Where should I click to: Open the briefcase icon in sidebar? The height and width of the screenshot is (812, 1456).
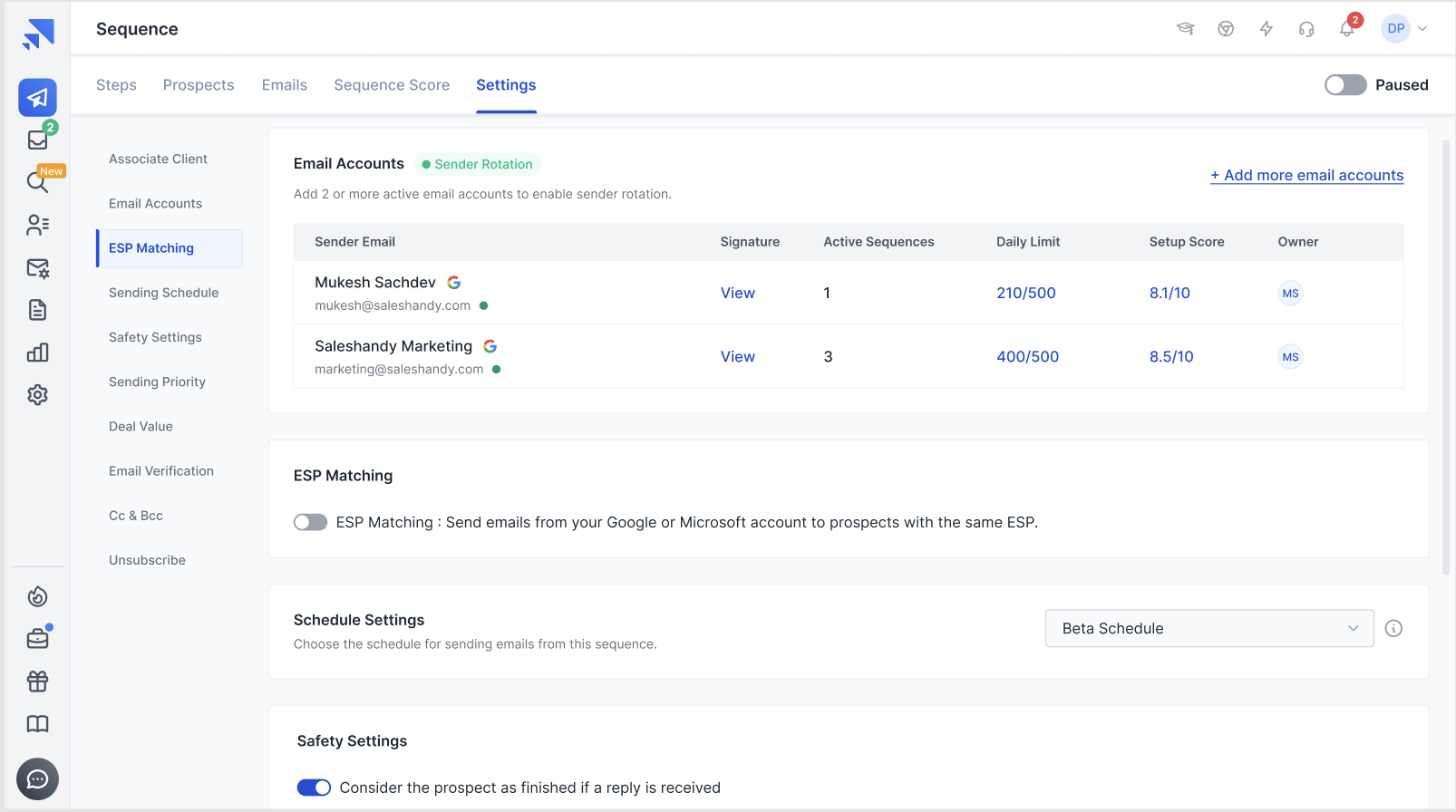[37, 639]
